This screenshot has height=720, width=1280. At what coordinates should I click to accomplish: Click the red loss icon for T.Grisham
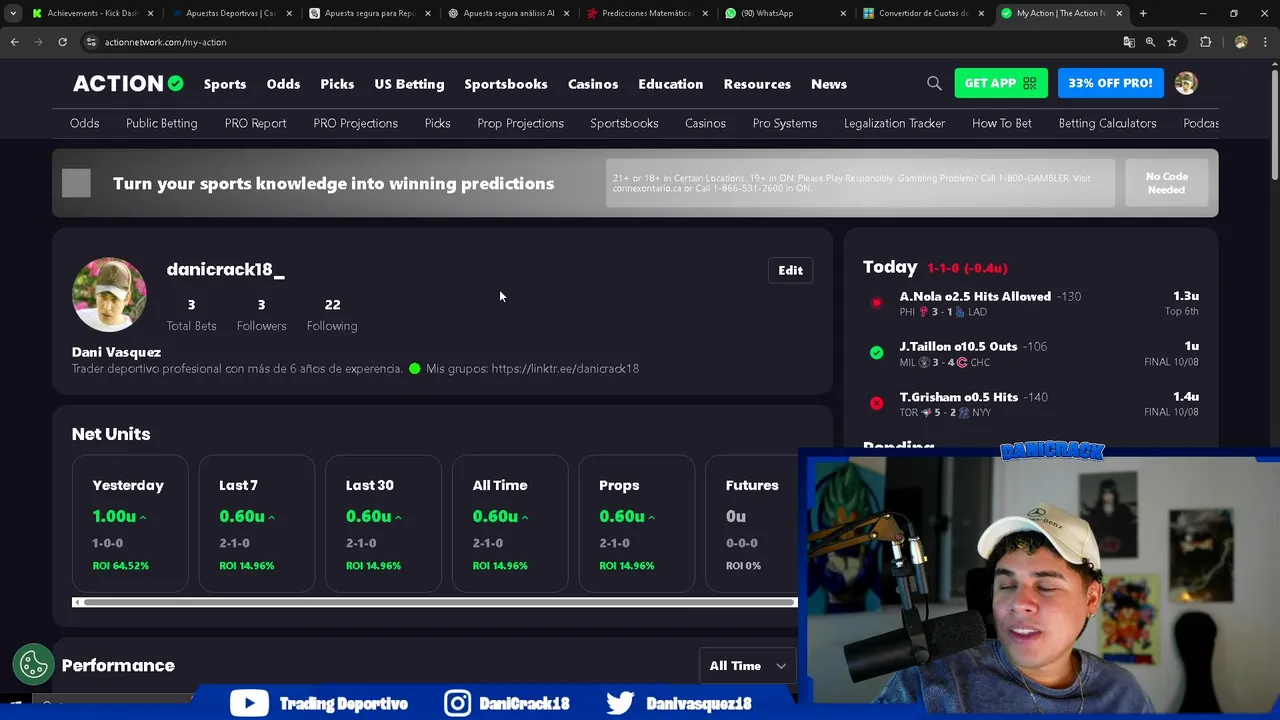click(877, 403)
